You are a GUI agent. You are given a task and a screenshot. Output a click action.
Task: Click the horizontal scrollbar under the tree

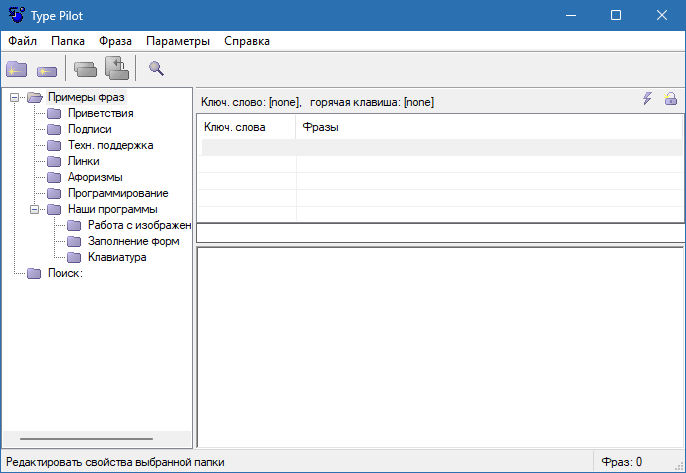97,439
